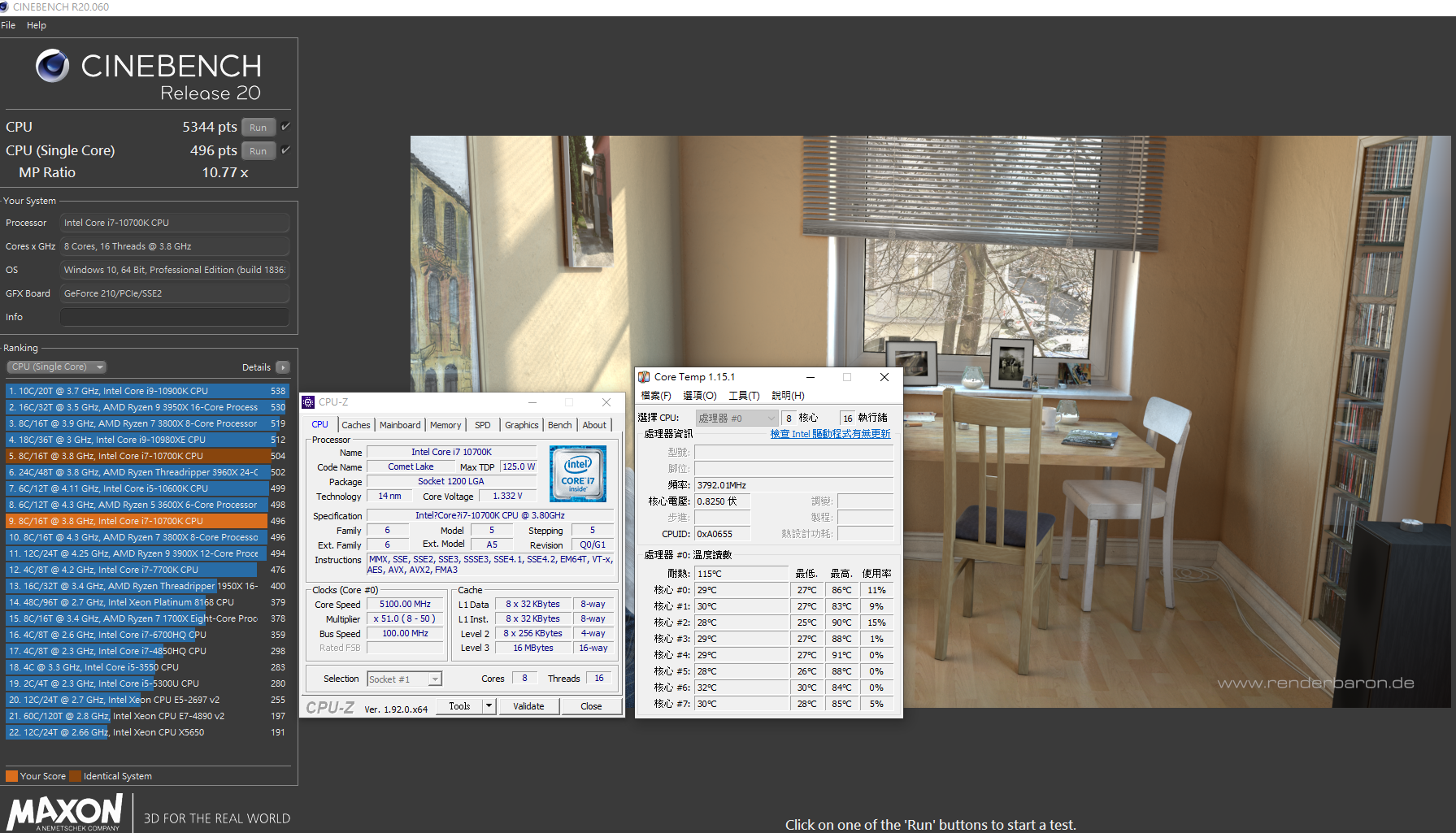Click the Your Score orange legend swatch
This screenshot has width=1456, height=833.
[x=11, y=776]
